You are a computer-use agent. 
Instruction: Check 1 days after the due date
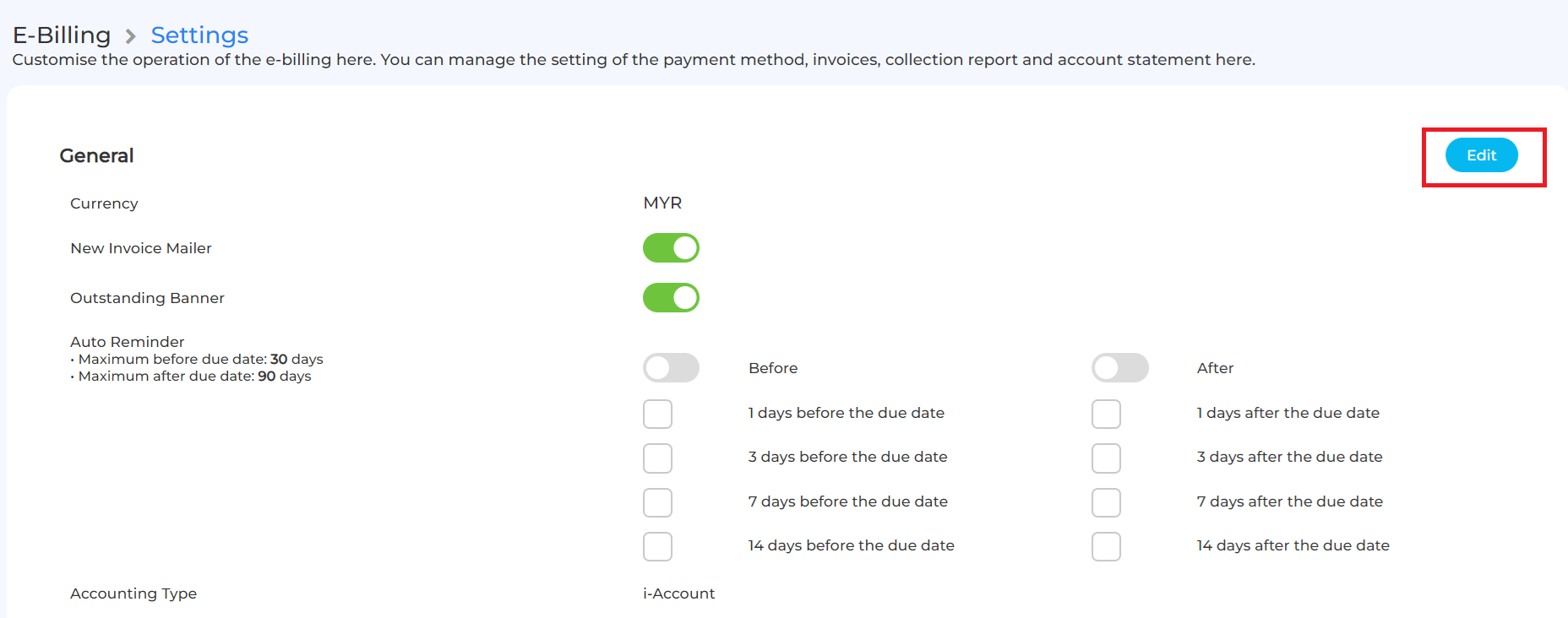pyautogui.click(x=1106, y=414)
